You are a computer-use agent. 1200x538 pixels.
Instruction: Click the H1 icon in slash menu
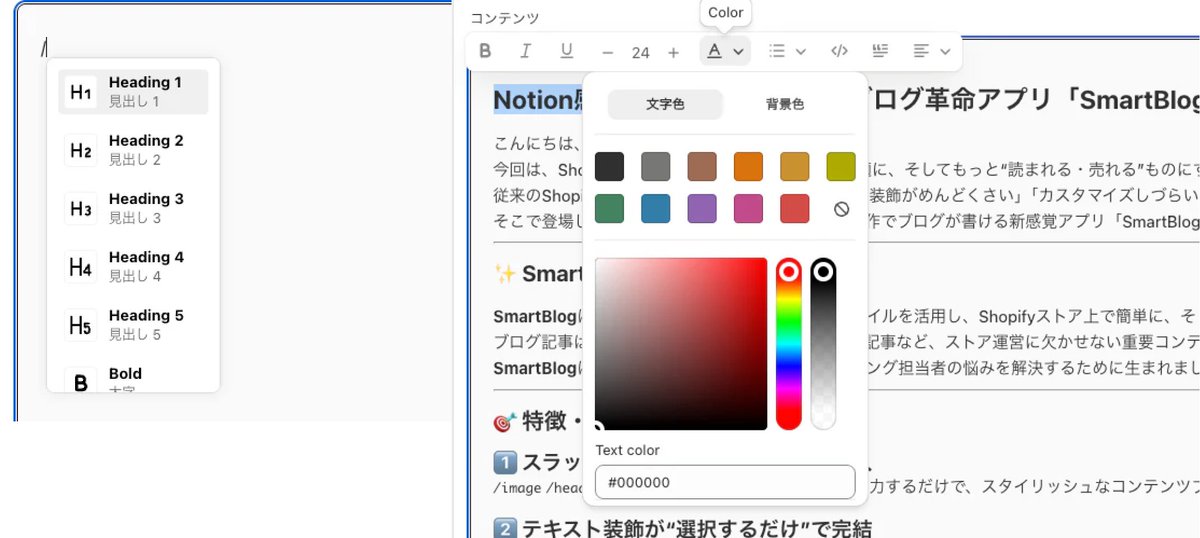tap(81, 92)
